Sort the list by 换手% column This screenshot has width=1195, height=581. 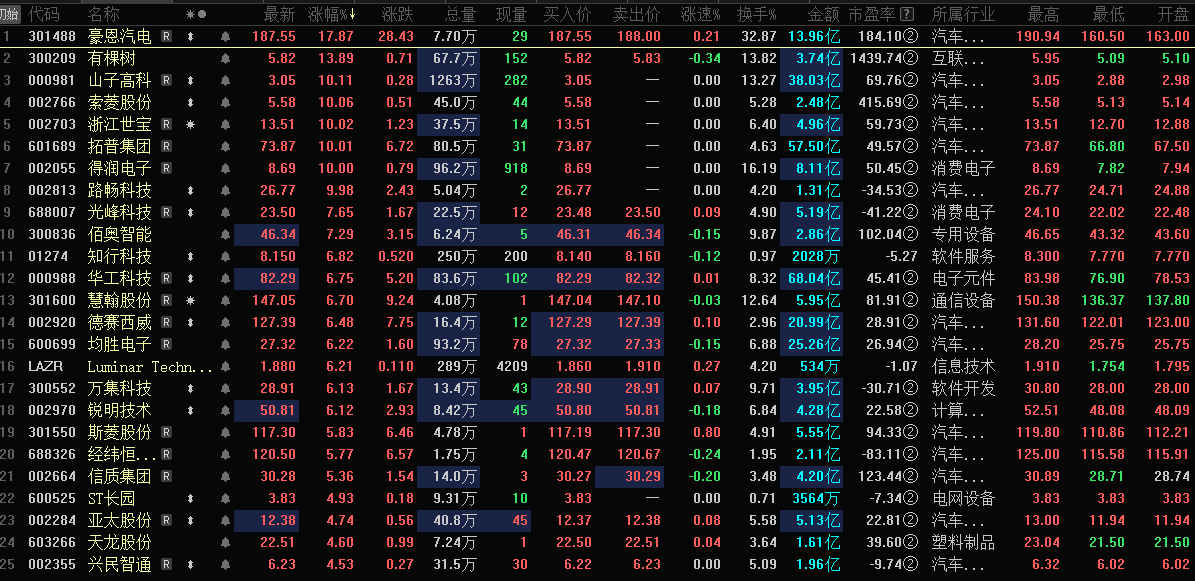(x=756, y=15)
